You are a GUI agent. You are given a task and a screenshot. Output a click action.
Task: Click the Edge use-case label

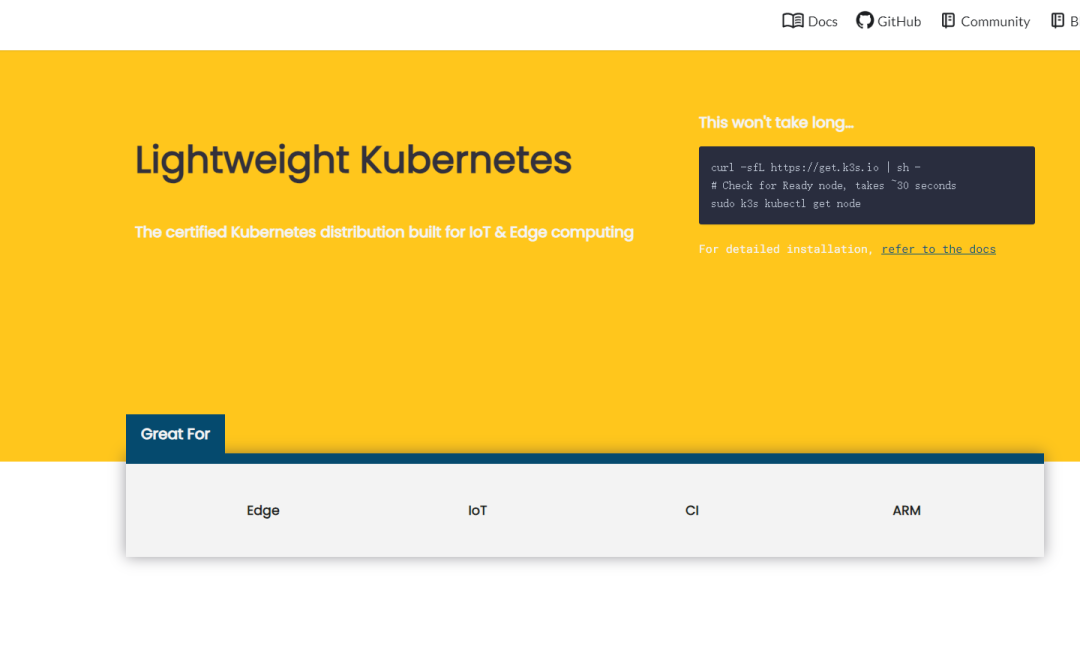(263, 511)
